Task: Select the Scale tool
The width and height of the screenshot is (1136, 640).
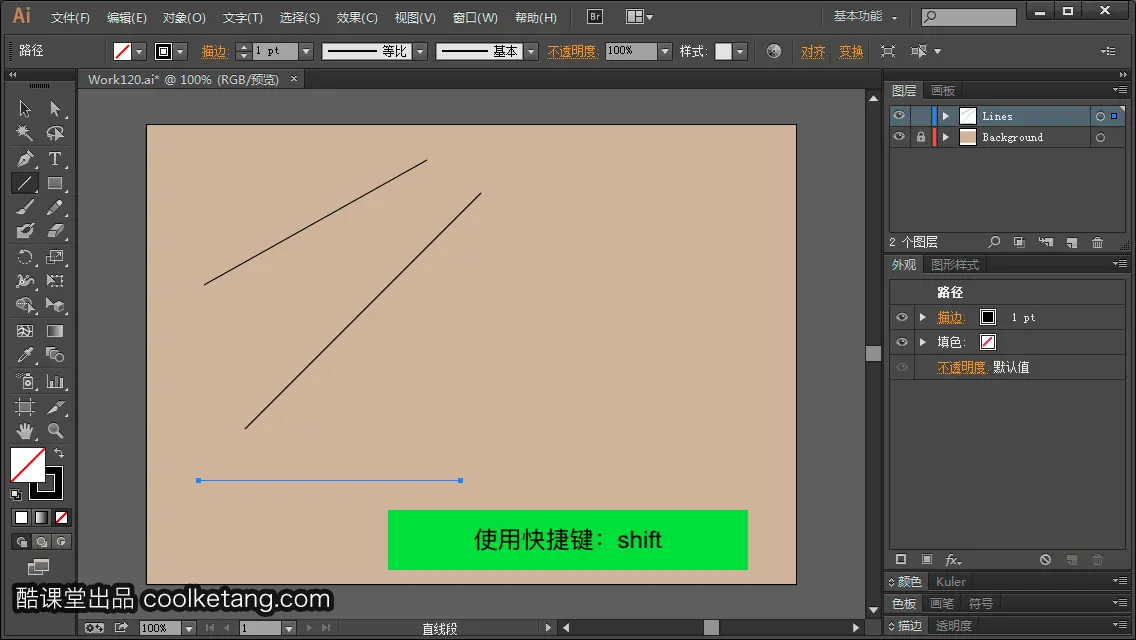Action: [55, 257]
